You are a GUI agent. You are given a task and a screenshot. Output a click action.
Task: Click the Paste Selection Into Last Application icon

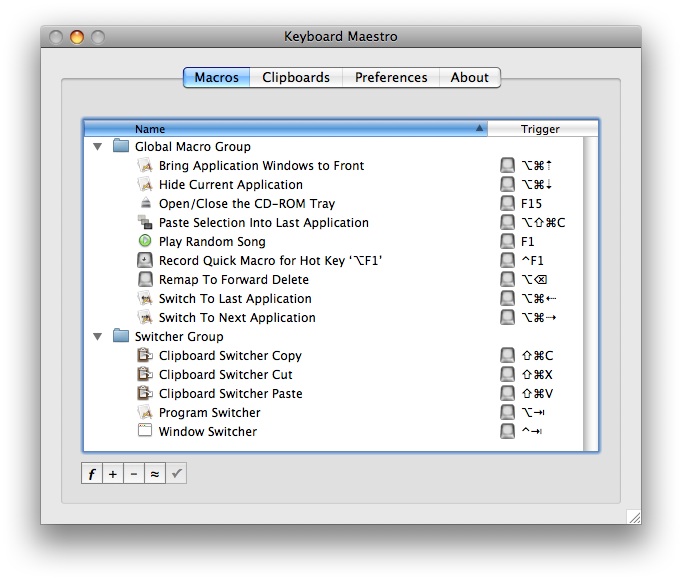point(145,222)
